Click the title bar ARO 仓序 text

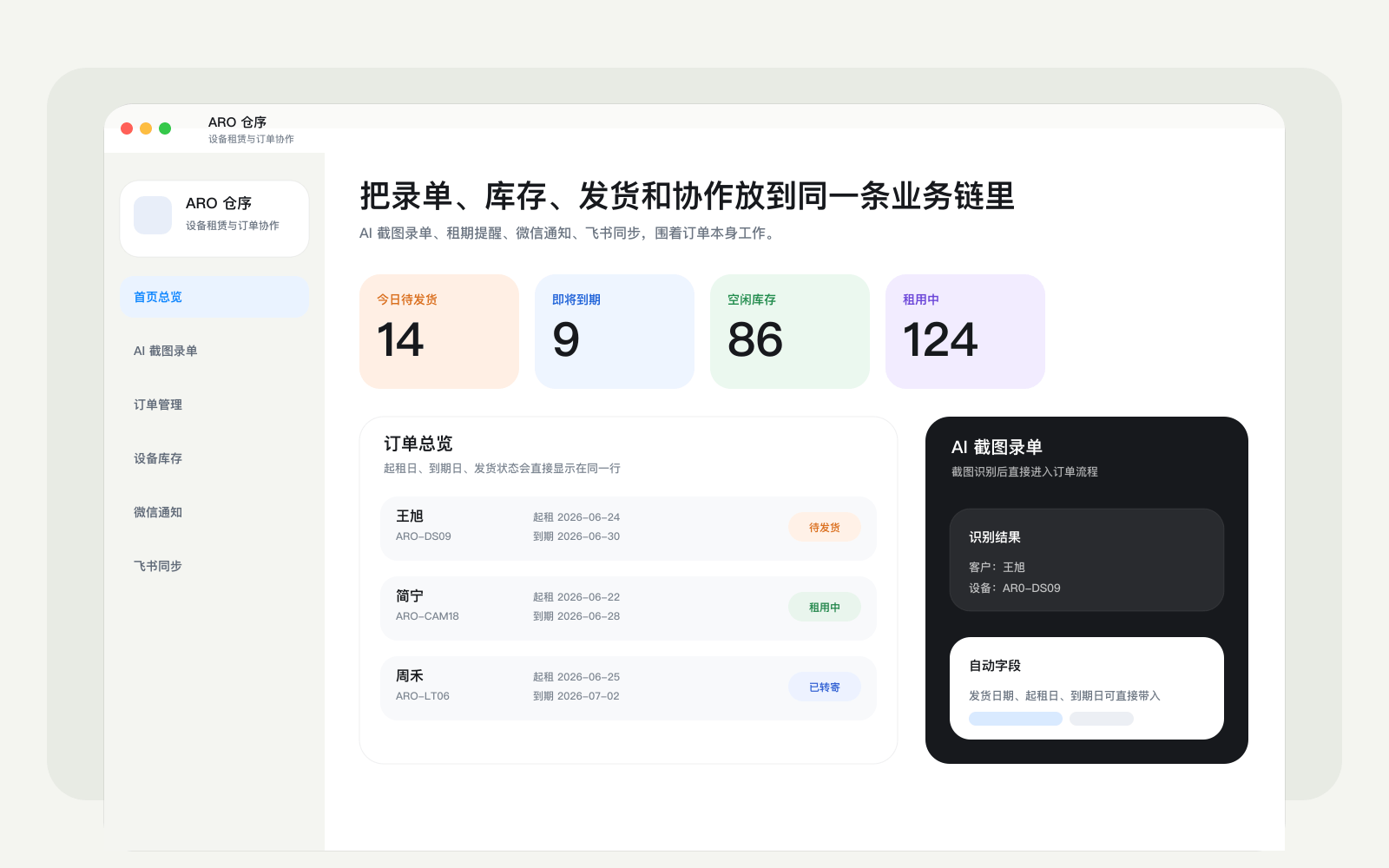[x=237, y=122]
